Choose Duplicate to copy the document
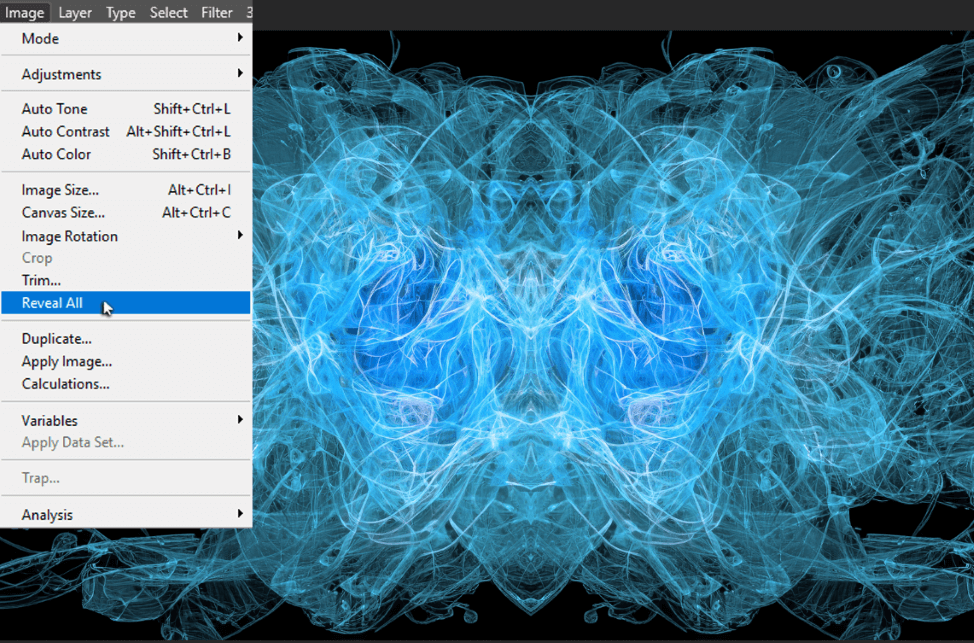The height and width of the screenshot is (643, 974). point(57,339)
